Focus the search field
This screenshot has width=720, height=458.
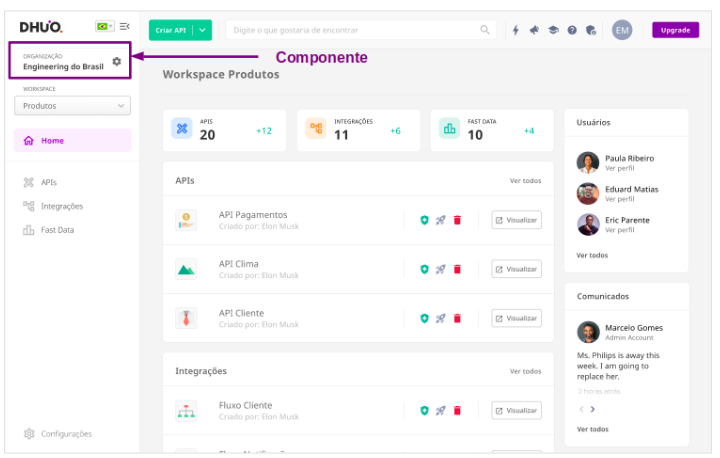point(361,30)
